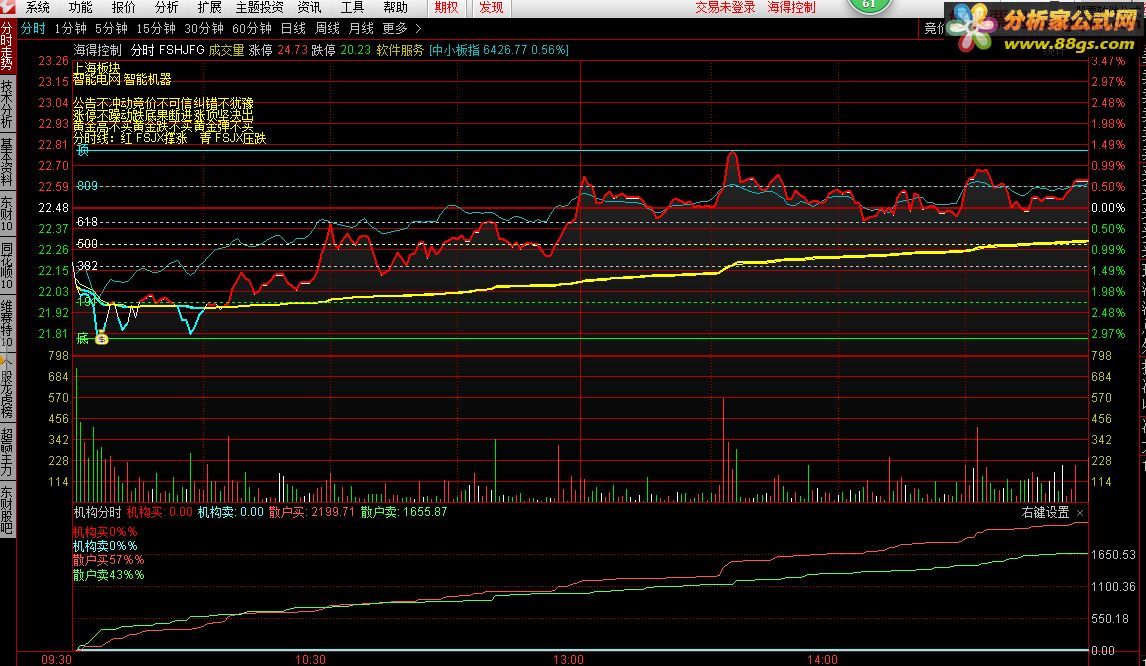This screenshot has width=1146, height=666.
Task: Switch to the 60分钟 period tab
Action: (x=251, y=28)
